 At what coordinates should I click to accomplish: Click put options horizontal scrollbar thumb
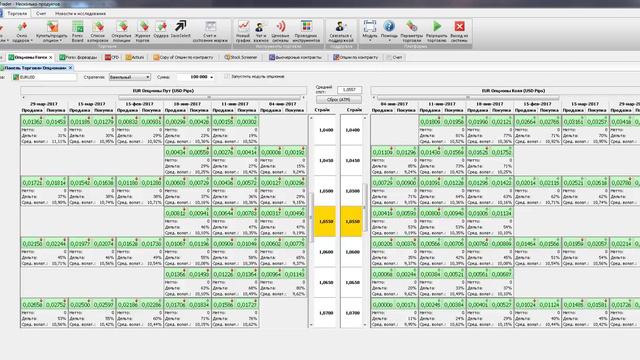[209, 98]
